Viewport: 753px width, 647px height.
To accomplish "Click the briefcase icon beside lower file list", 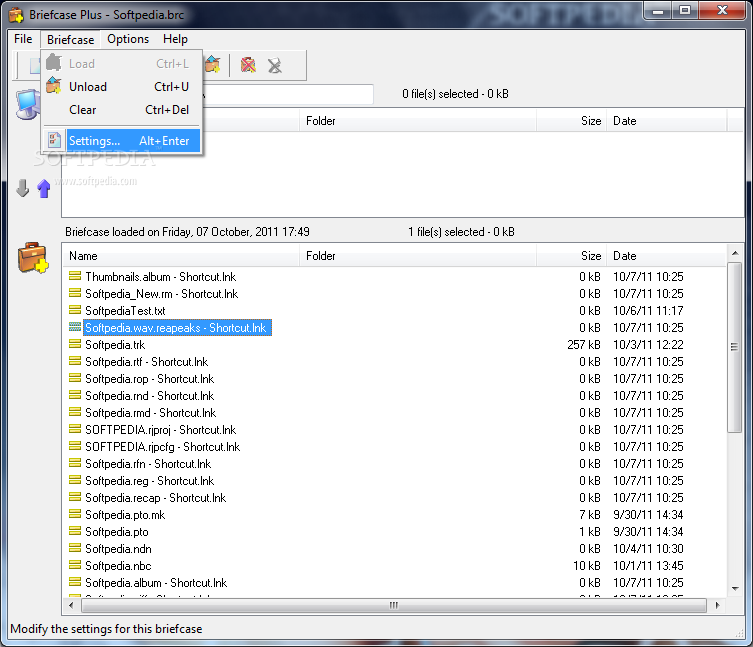I will tap(33, 258).
